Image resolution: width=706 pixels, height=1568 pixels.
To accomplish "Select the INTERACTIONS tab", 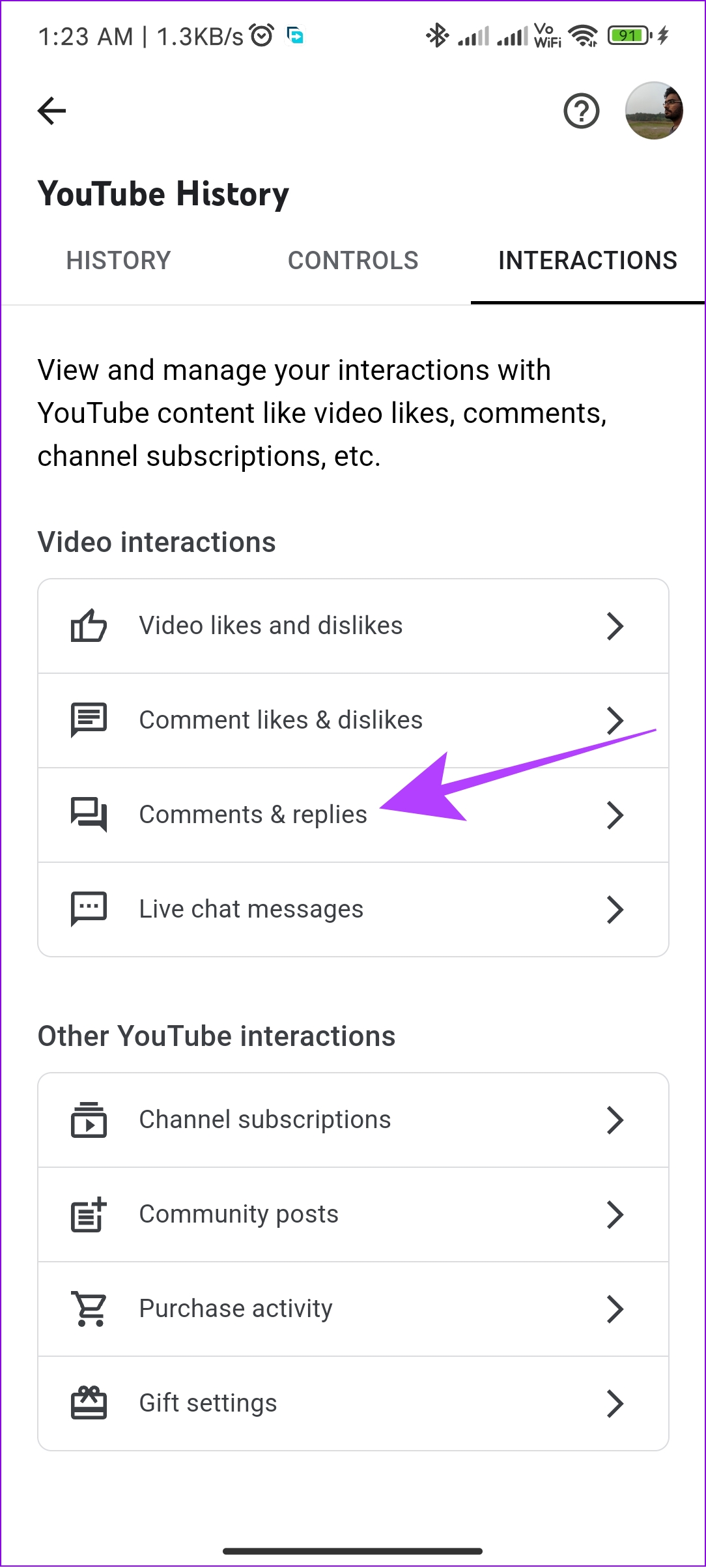I will tap(587, 261).
